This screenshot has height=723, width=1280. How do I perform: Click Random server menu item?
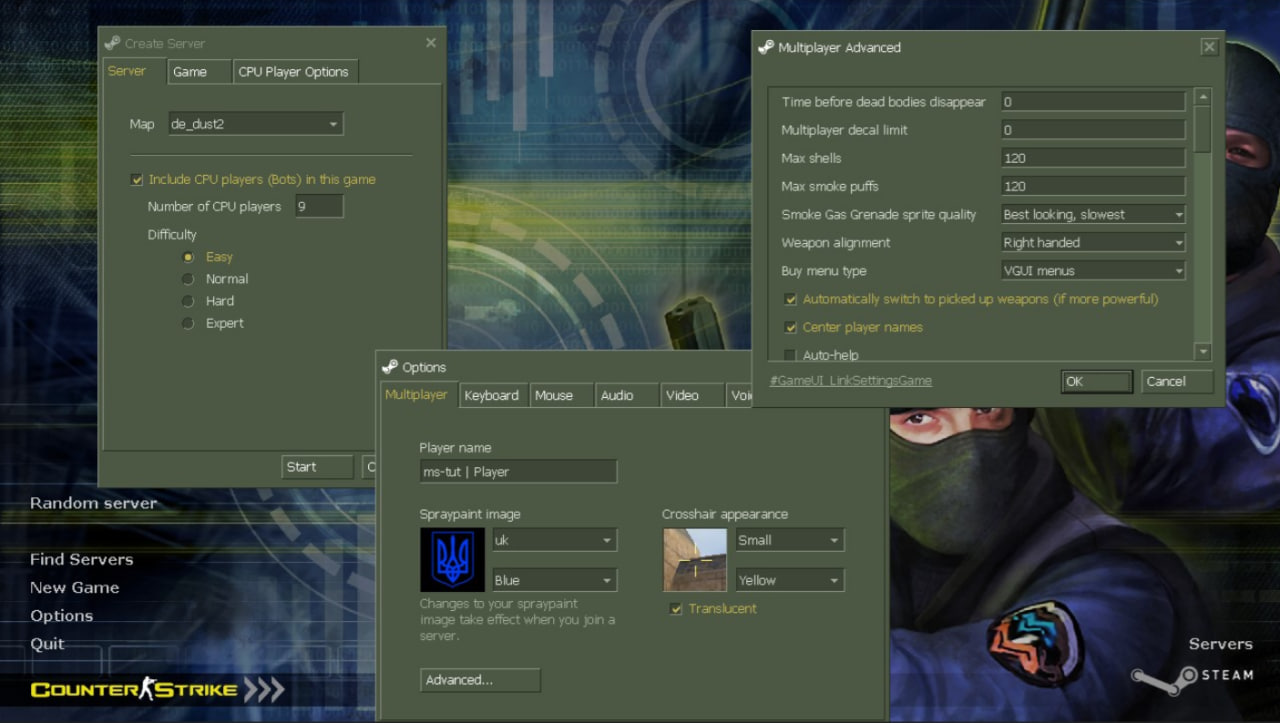tap(94, 503)
